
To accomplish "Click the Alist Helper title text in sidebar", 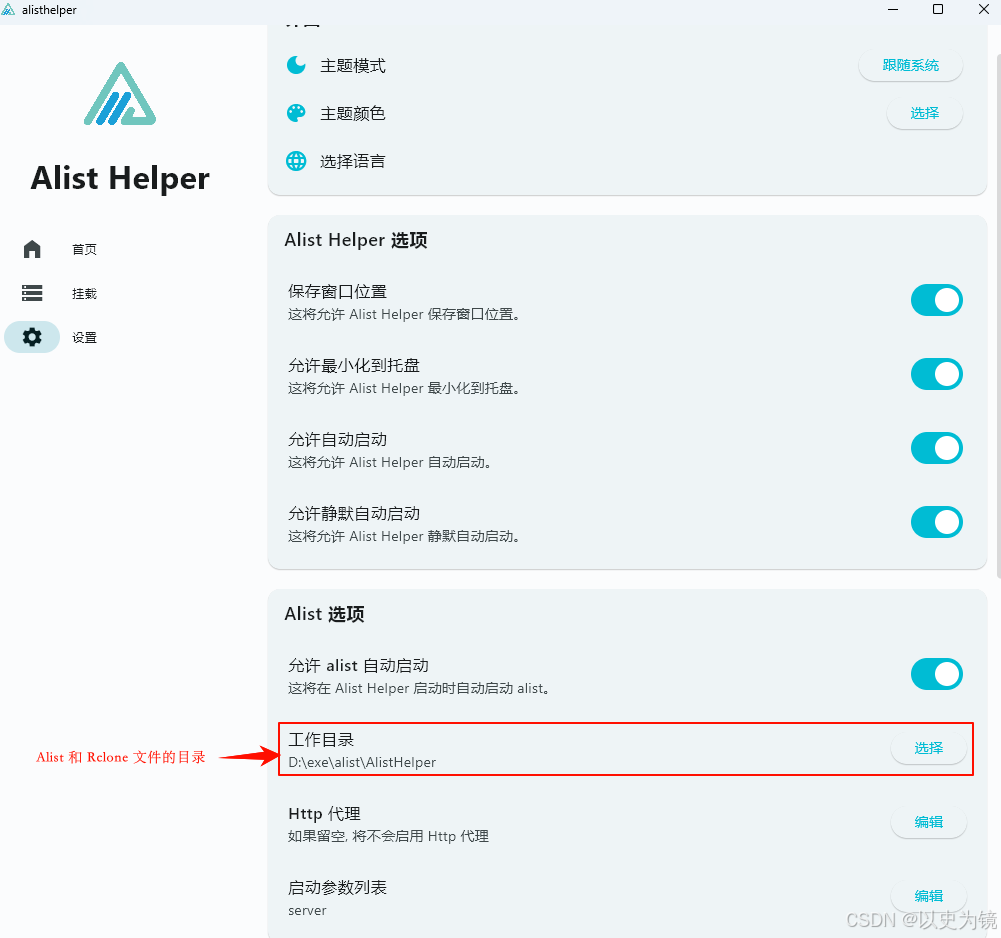I will [x=120, y=178].
